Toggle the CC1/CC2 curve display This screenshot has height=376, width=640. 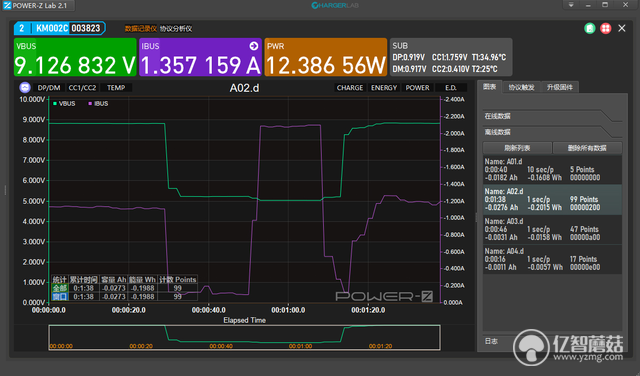coord(82,88)
